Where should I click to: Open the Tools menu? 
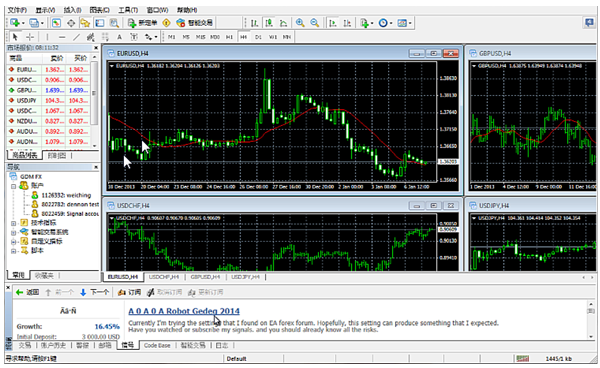coord(128,10)
